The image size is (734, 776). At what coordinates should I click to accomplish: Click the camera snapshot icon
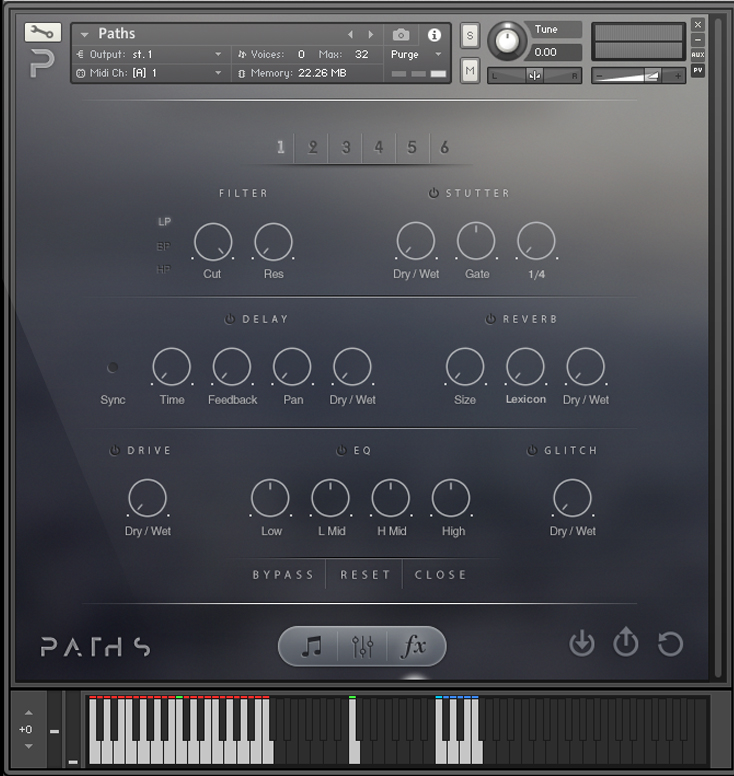tap(401, 34)
